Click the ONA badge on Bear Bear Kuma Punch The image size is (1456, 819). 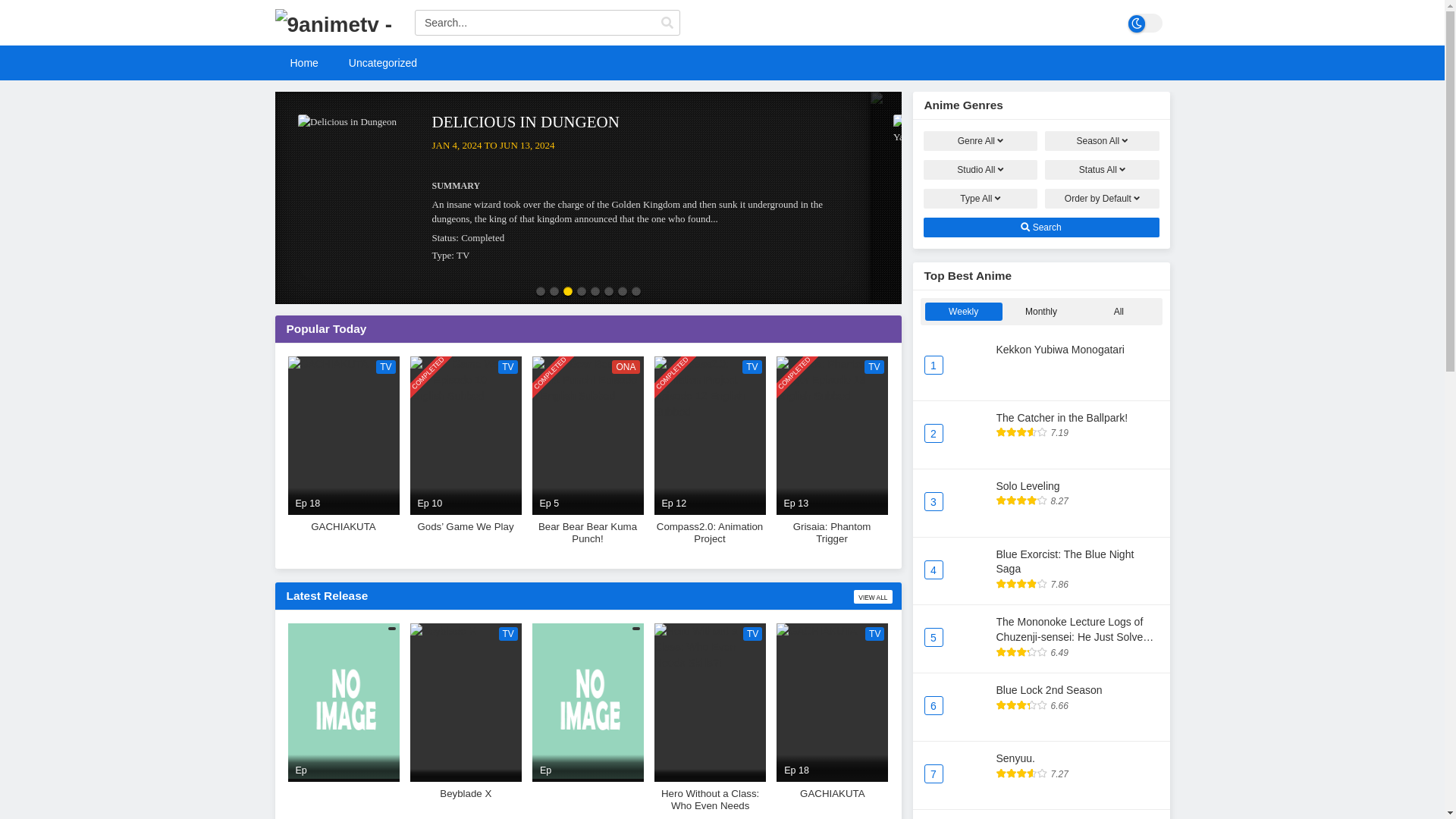coord(625,367)
